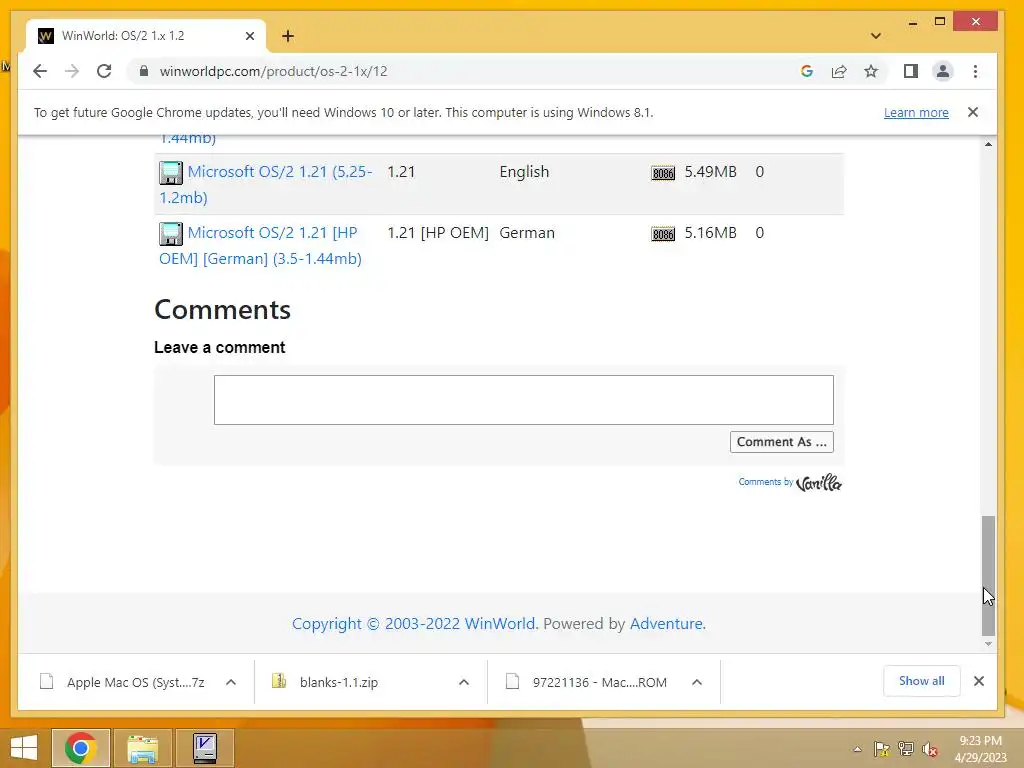Open the Chrome side panel
This screenshot has width=1024, height=768.
tap(910, 71)
